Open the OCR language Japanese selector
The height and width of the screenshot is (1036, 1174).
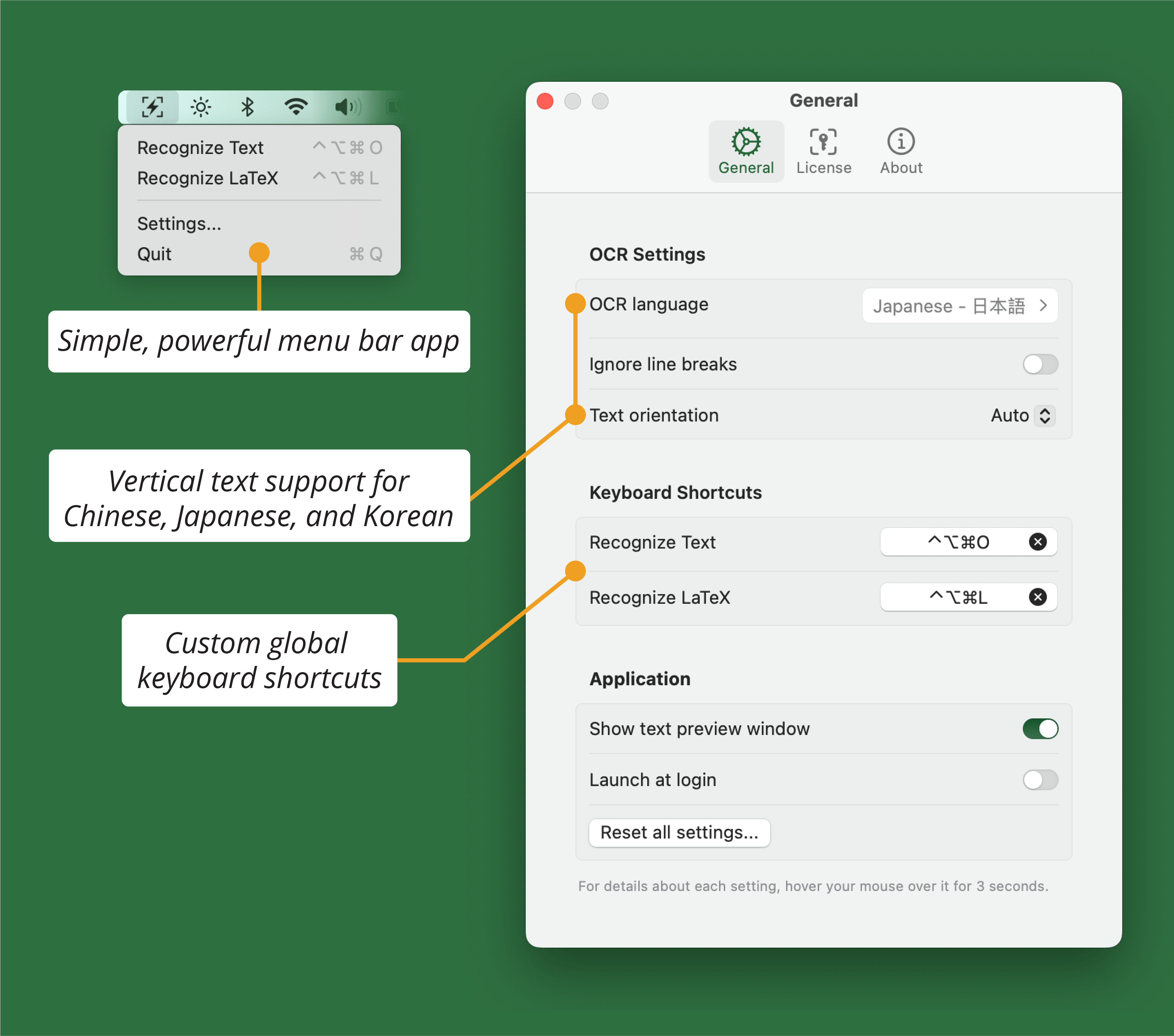tap(959, 306)
